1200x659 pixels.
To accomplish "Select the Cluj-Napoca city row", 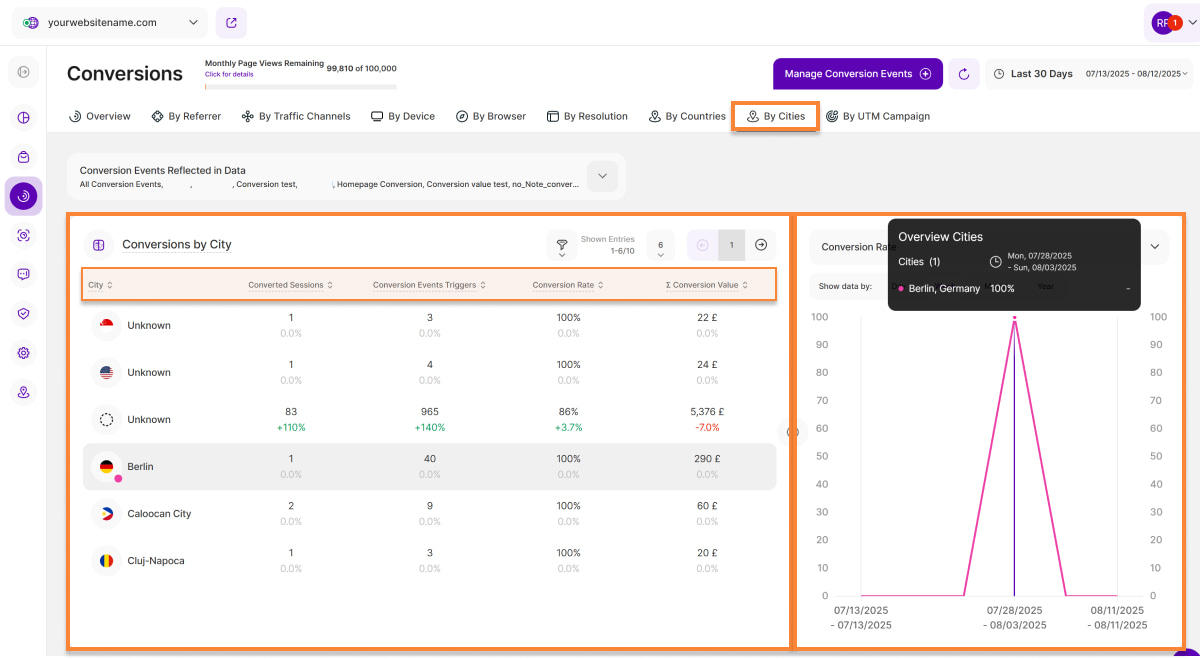I will pos(429,561).
